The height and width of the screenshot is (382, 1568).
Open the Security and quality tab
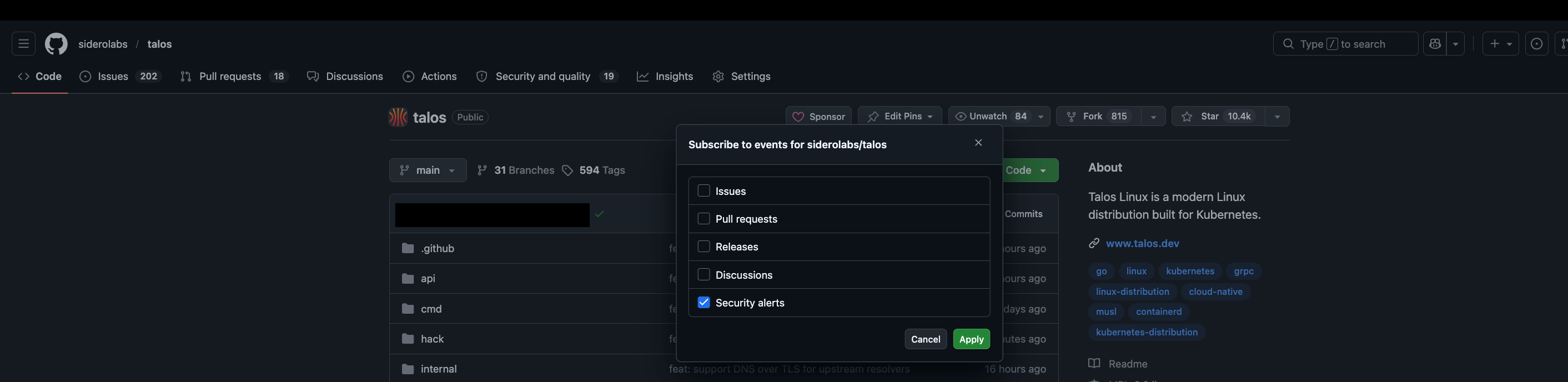pos(547,76)
